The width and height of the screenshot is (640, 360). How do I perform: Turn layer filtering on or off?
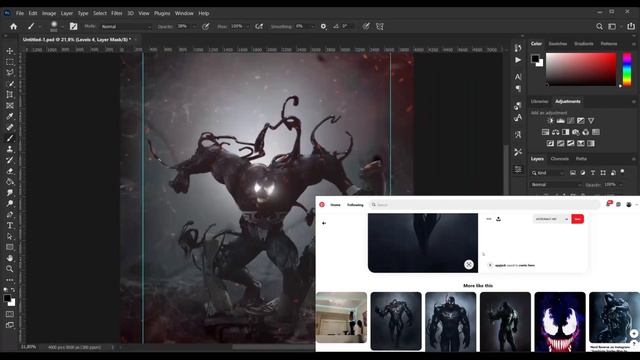(622, 172)
